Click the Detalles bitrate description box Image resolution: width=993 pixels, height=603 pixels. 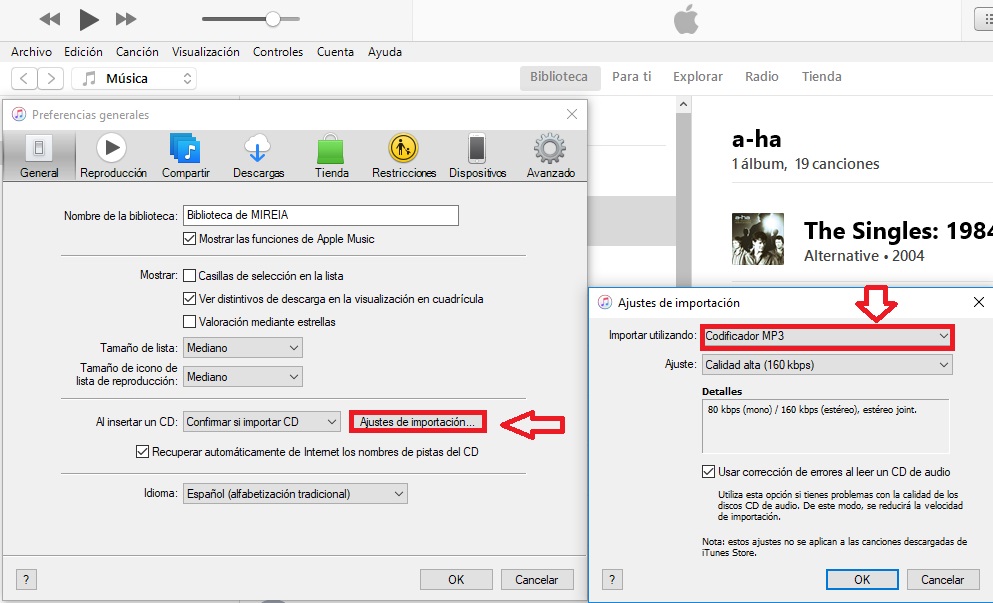pos(826,426)
